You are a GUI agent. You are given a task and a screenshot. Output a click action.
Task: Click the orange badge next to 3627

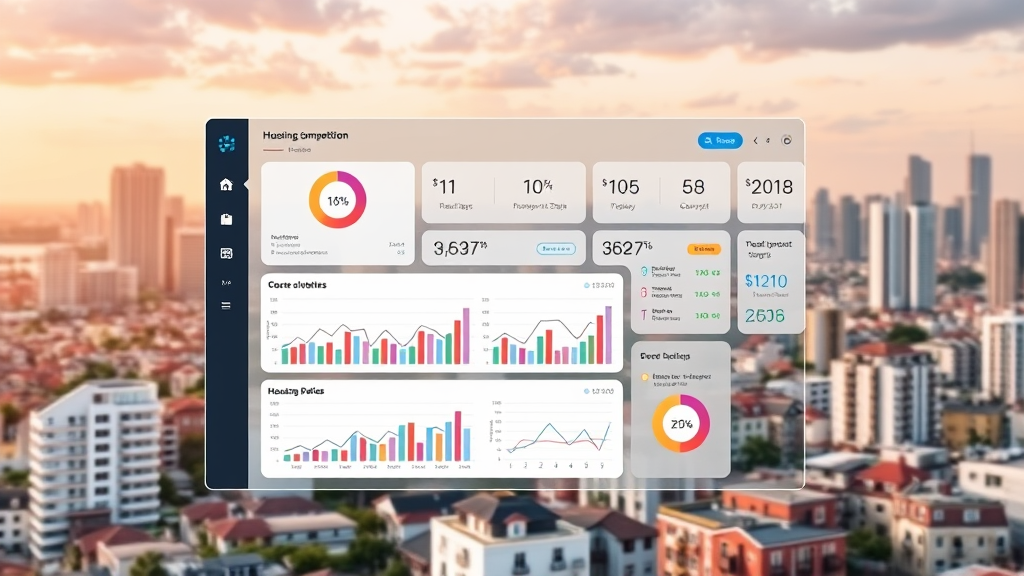coord(704,248)
